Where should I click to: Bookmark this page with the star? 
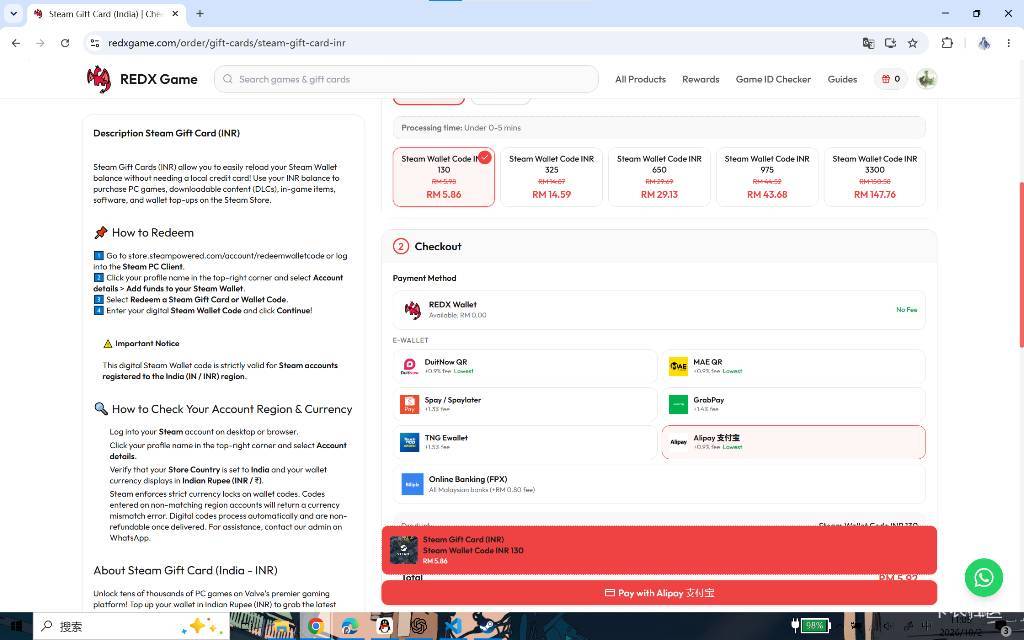pyautogui.click(x=912, y=43)
